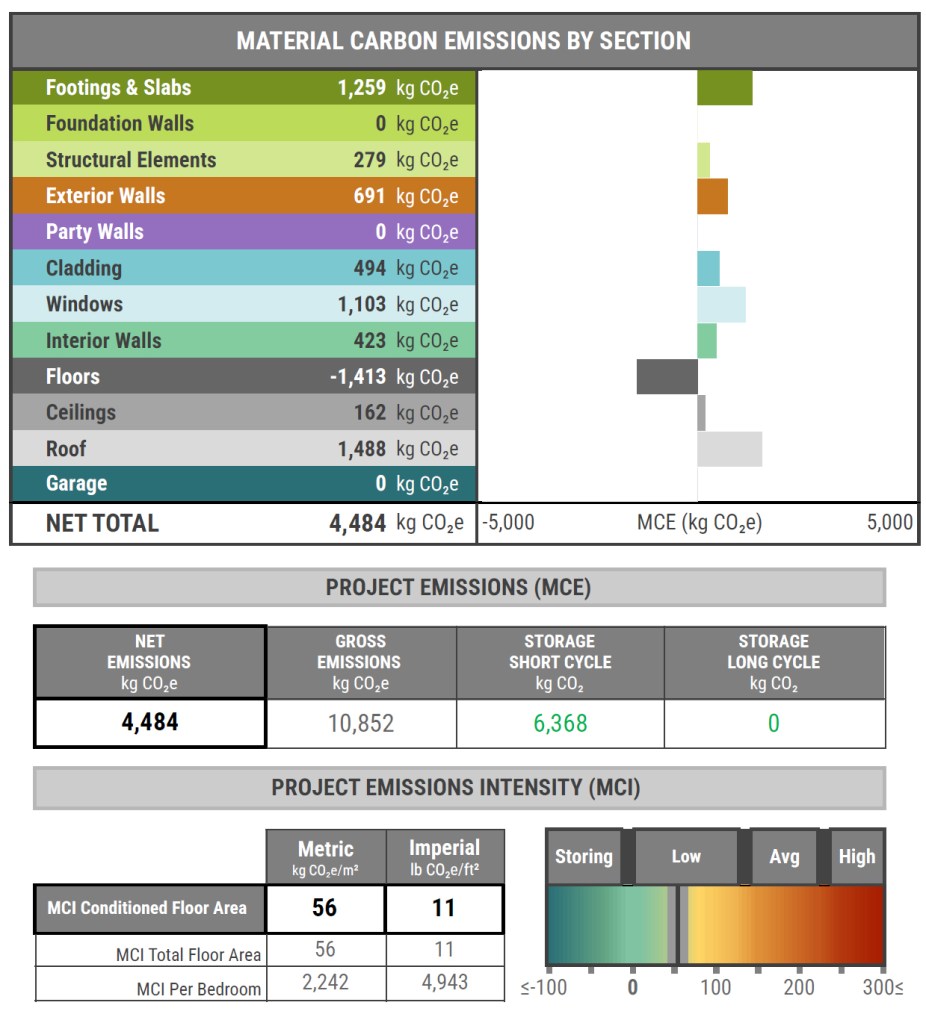Select the Storing label on intensity scale

click(x=583, y=857)
